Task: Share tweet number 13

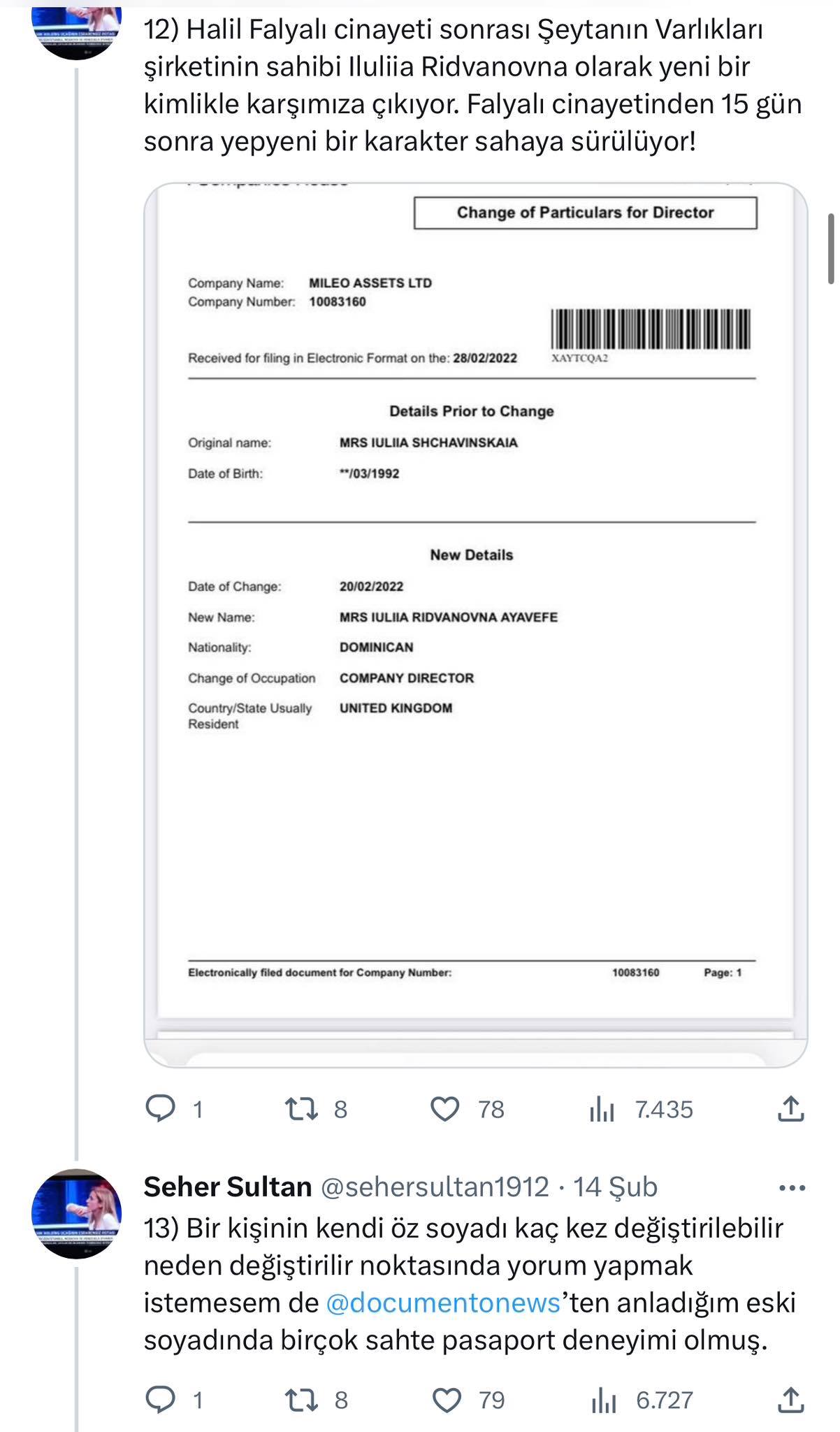Action: coord(790,1399)
